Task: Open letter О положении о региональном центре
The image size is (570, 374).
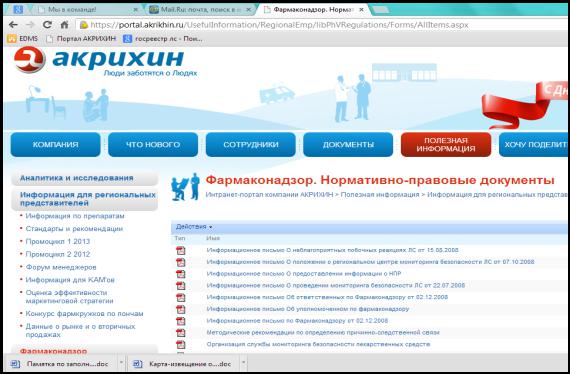Action: pos(370,262)
